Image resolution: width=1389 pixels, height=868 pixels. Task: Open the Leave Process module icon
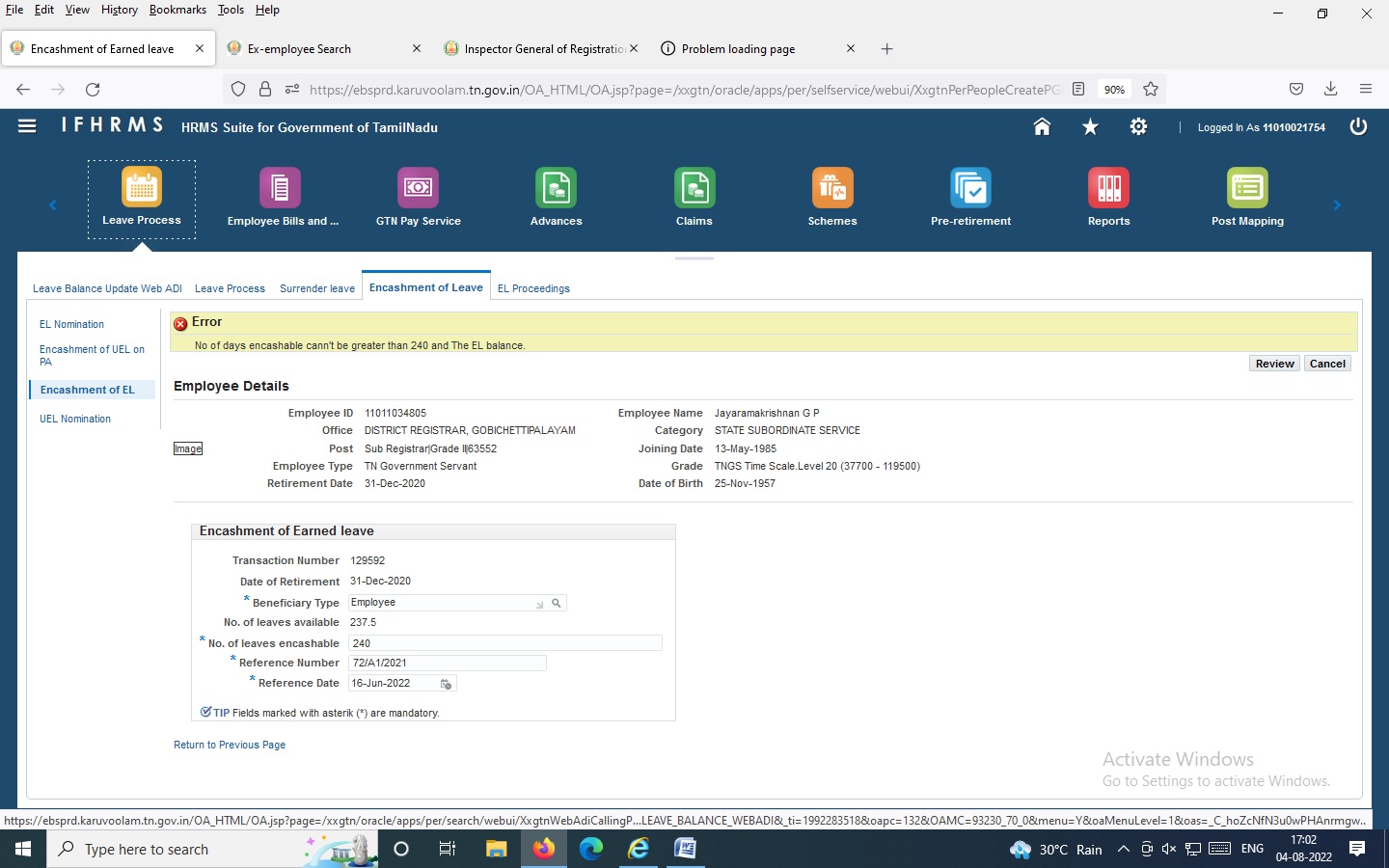click(142, 188)
